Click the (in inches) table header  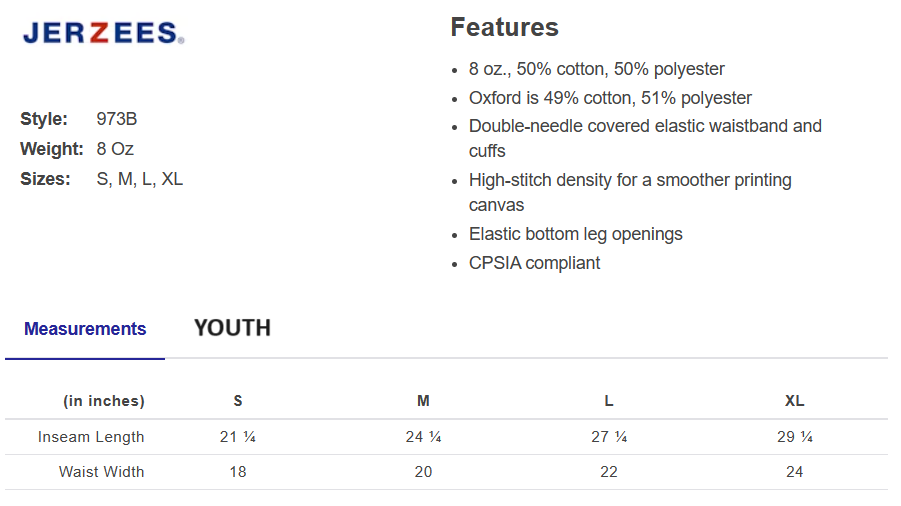(104, 401)
